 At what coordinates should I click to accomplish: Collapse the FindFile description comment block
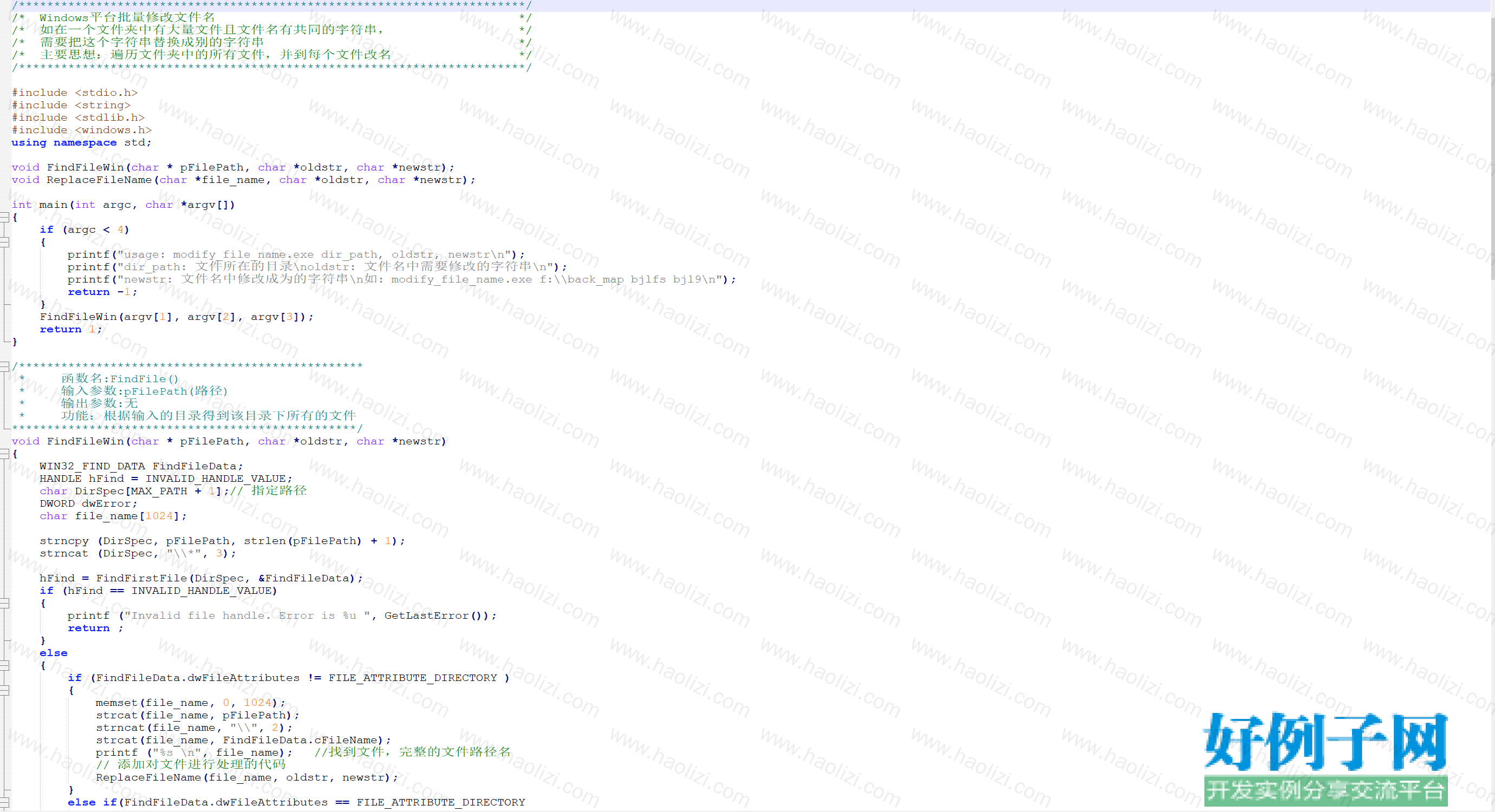pyautogui.click(x=4, y=366)
